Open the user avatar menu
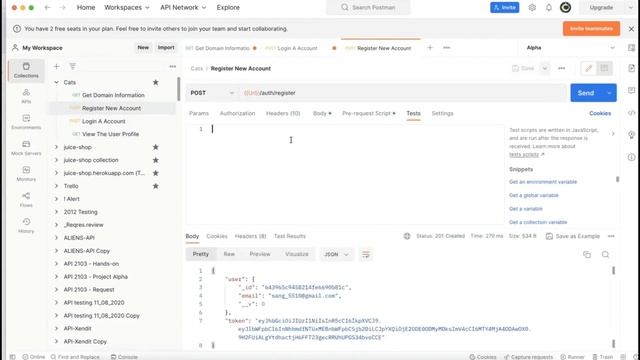Image resolution: width=640 pixels, height=360 pixels. (565, 7)
